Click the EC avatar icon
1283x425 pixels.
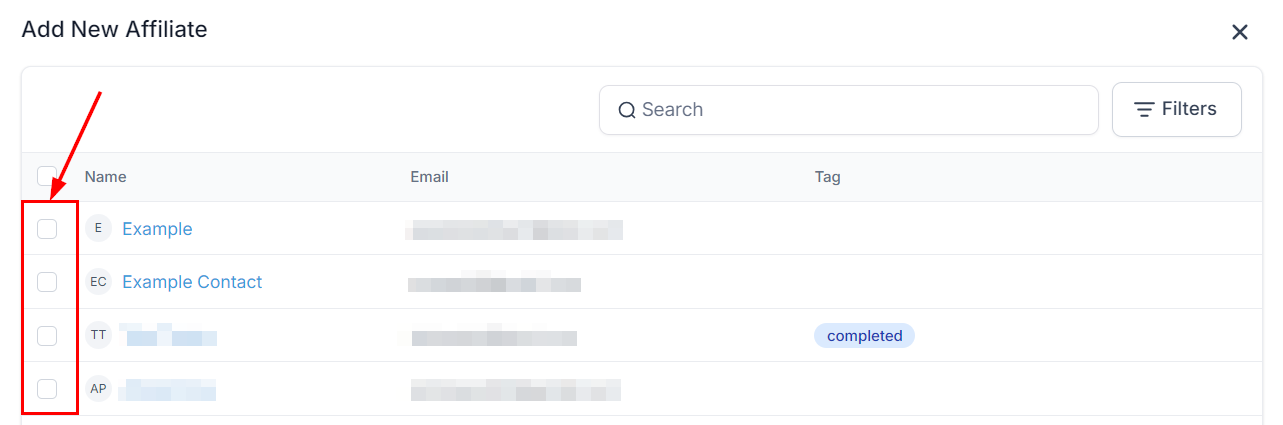(x=98, y=282)
